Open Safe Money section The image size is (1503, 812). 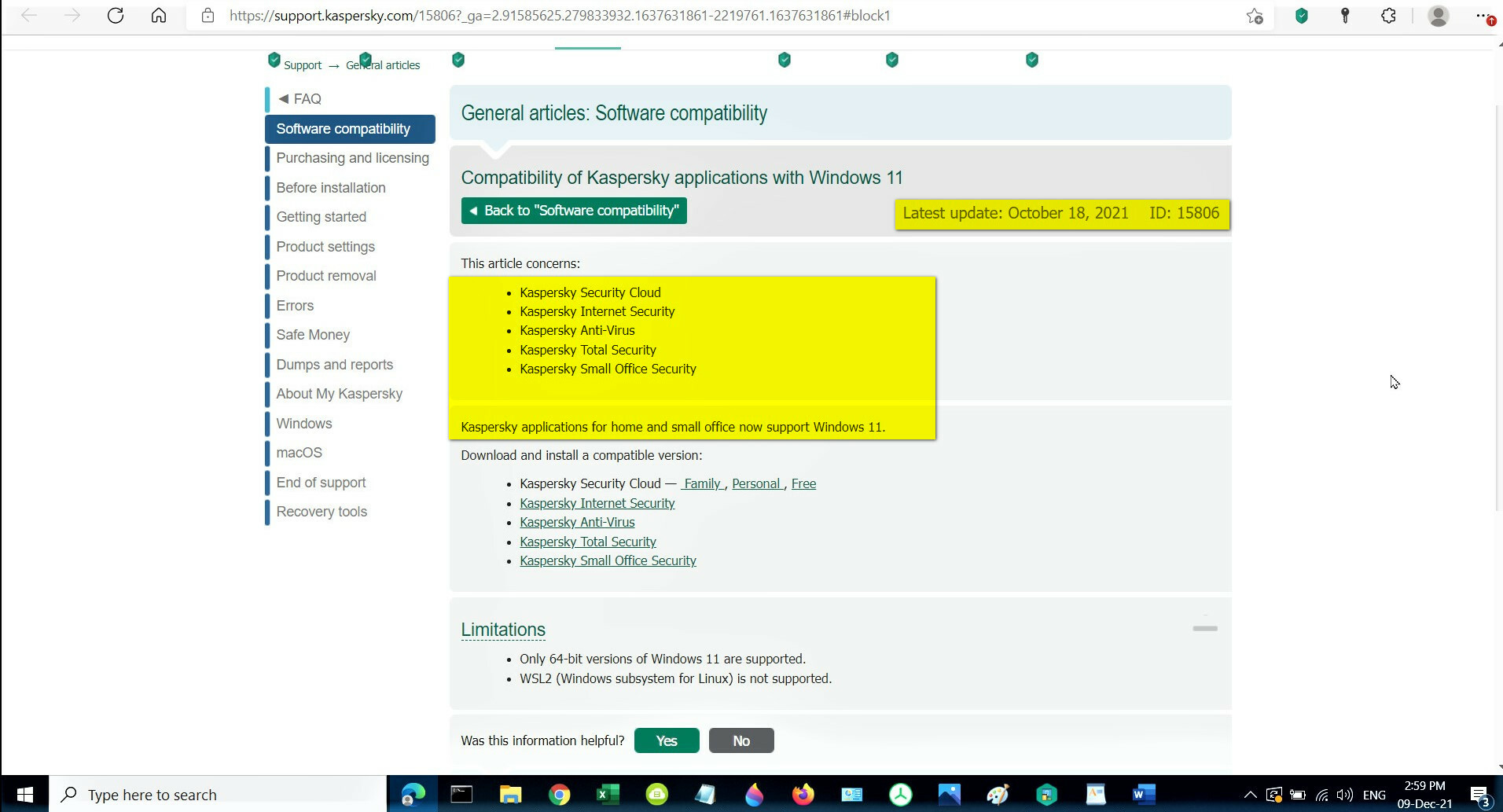pos(313,335)
